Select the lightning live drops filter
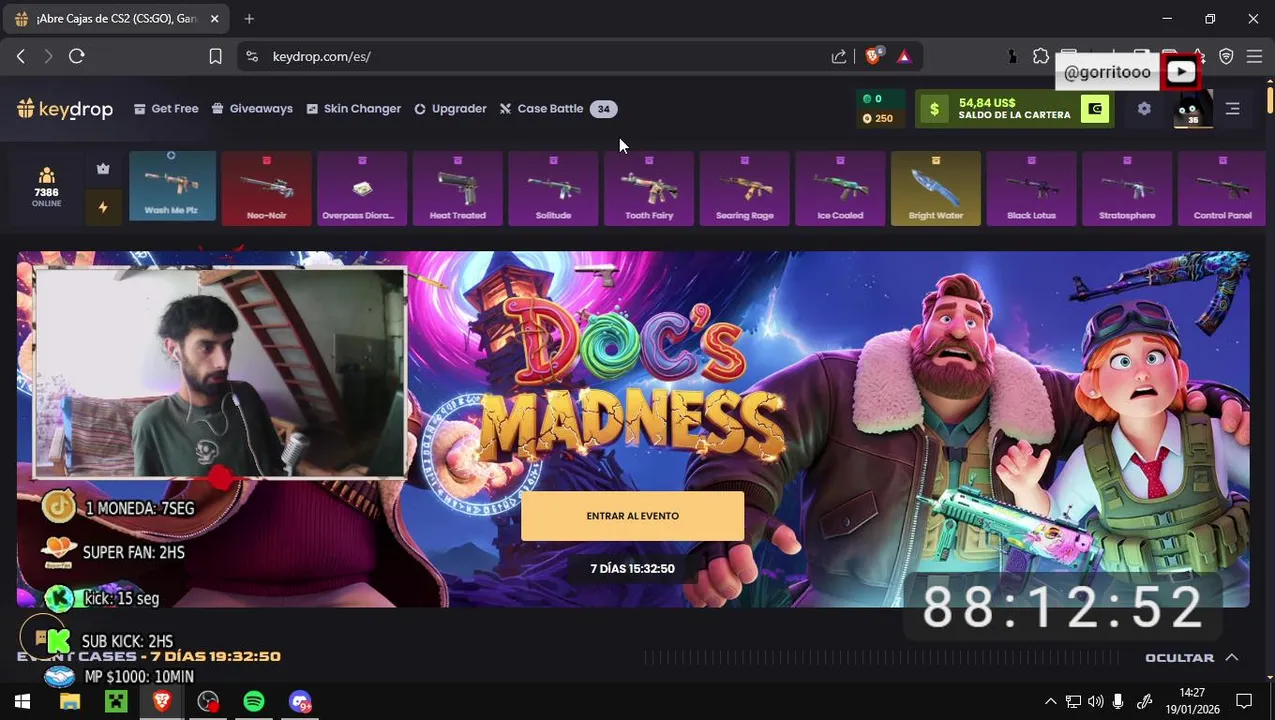 click(103, 207)
